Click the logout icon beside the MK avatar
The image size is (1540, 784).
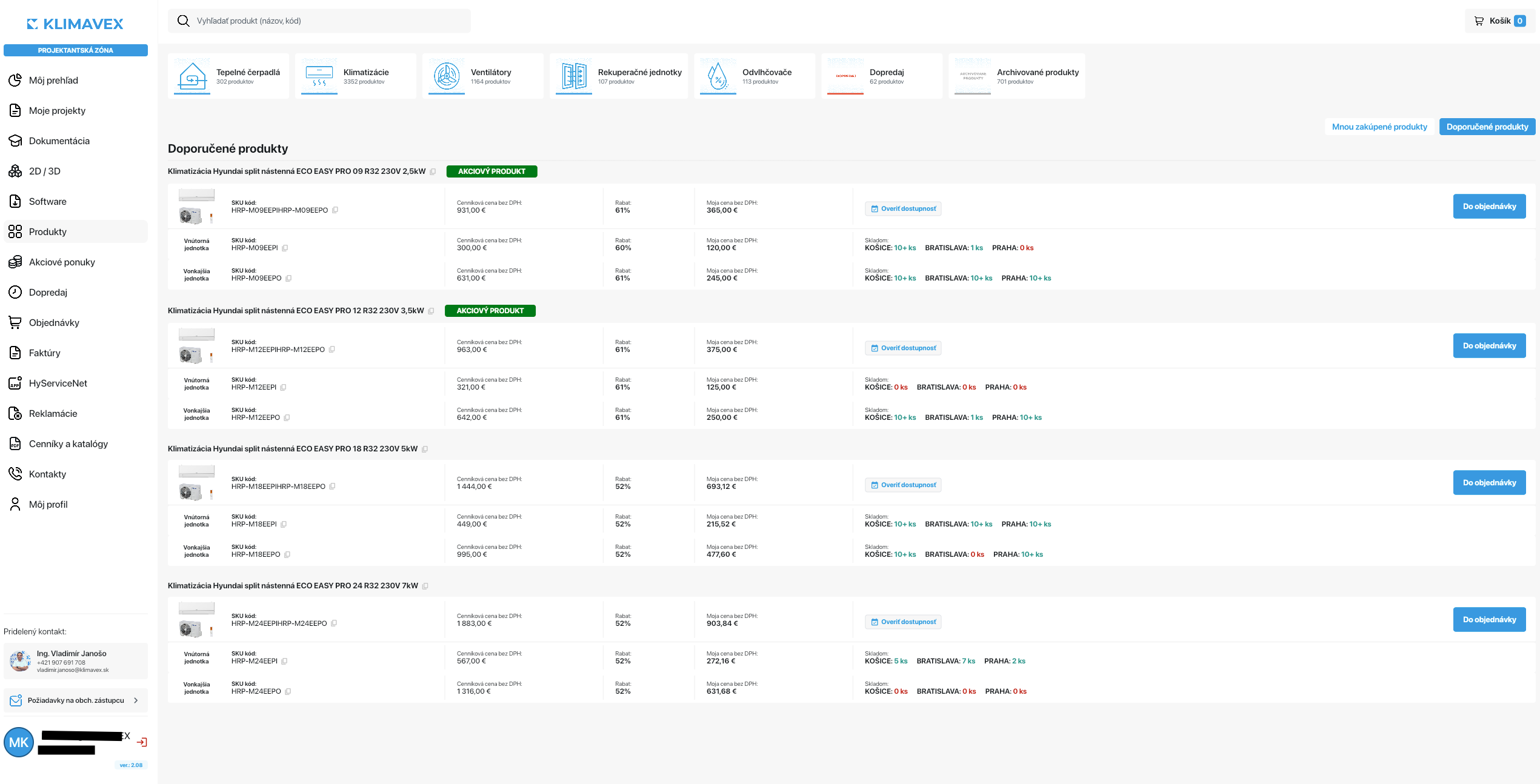pyautogui.click(x=142, y=742)
